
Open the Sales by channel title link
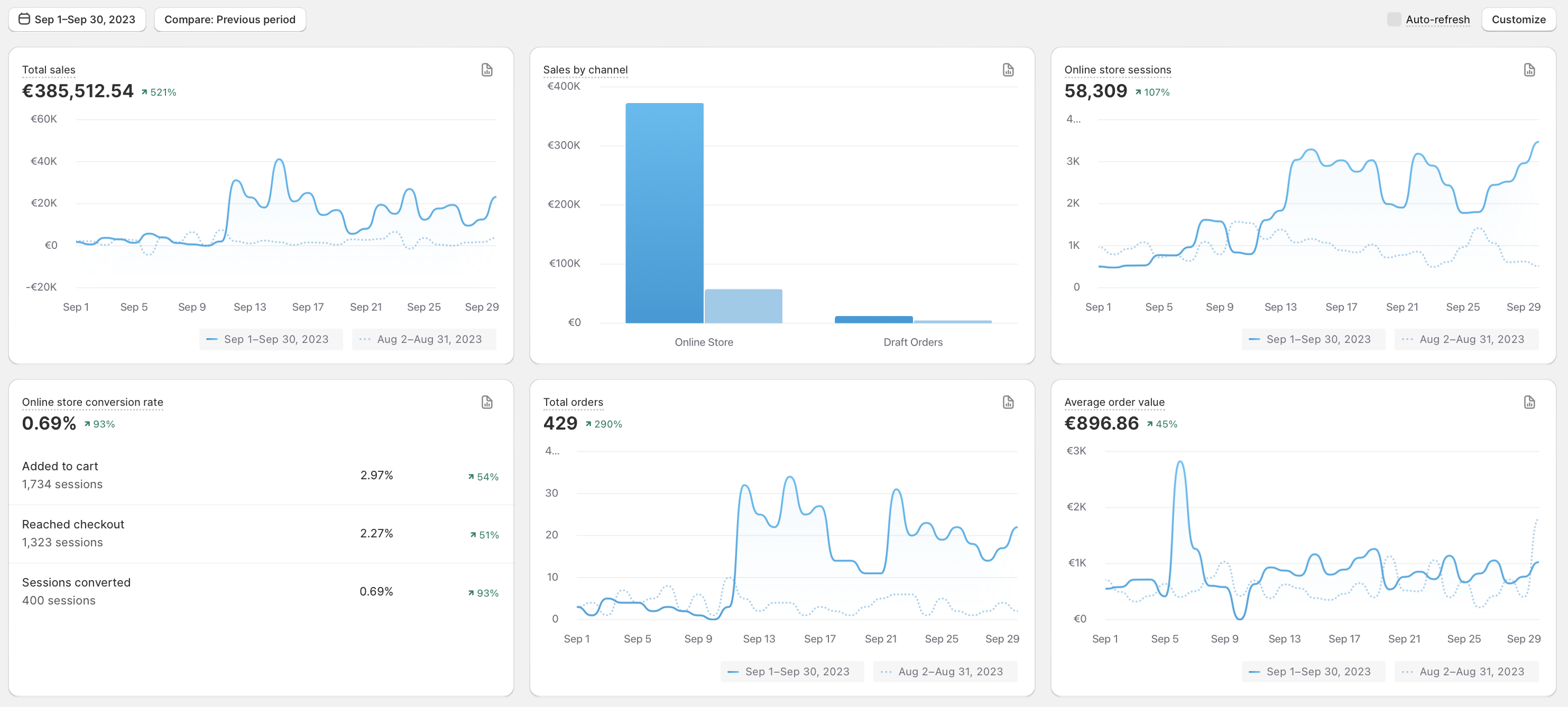585,70
